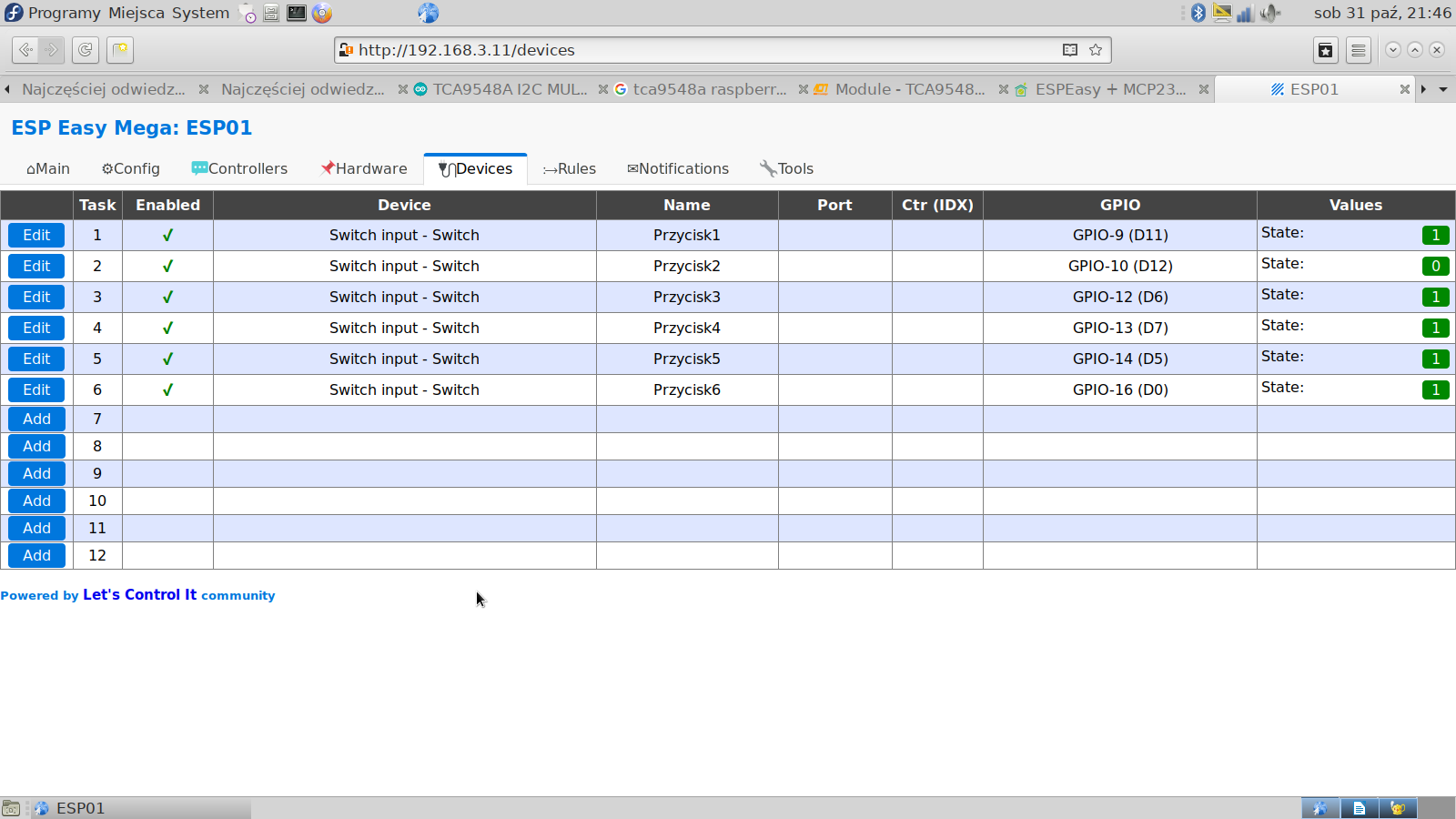Viewport: 1456px width, 819px height.
Task: Select the first workspace in bottom switcher
Action: tap(1320, 808)
